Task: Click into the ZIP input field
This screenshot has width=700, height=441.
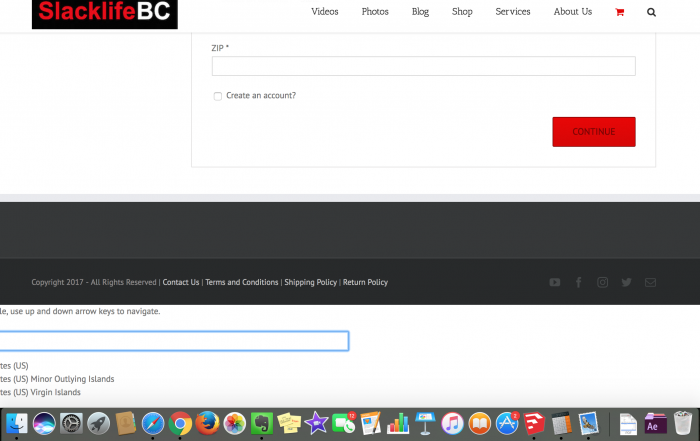Action: click(x=423, y=66)
